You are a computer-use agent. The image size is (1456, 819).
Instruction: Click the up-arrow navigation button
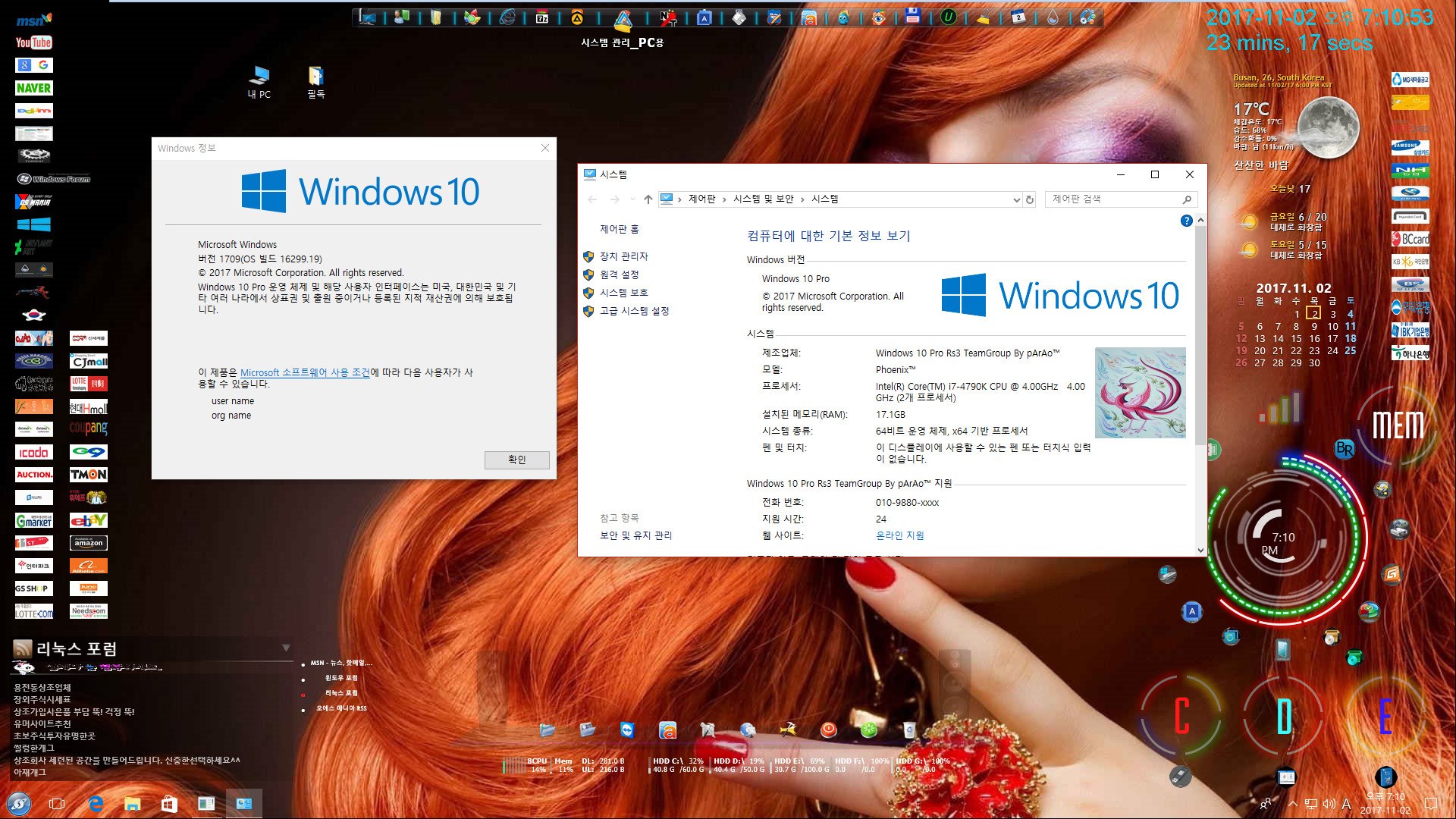648,199
